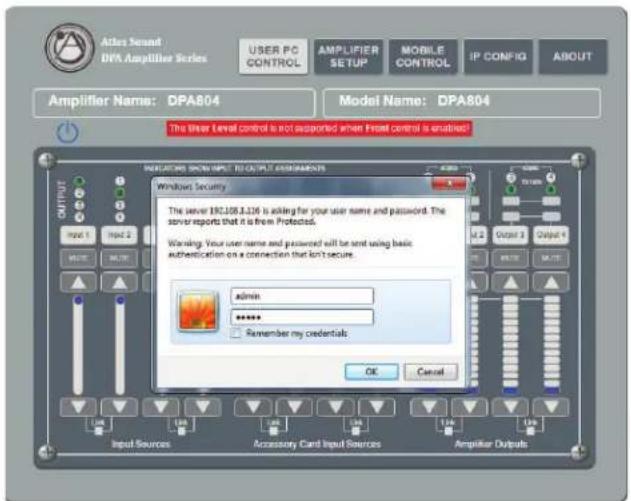The image size is (631, 501).
Task: Click the Output 3 label button
Action: pos(511,235)
